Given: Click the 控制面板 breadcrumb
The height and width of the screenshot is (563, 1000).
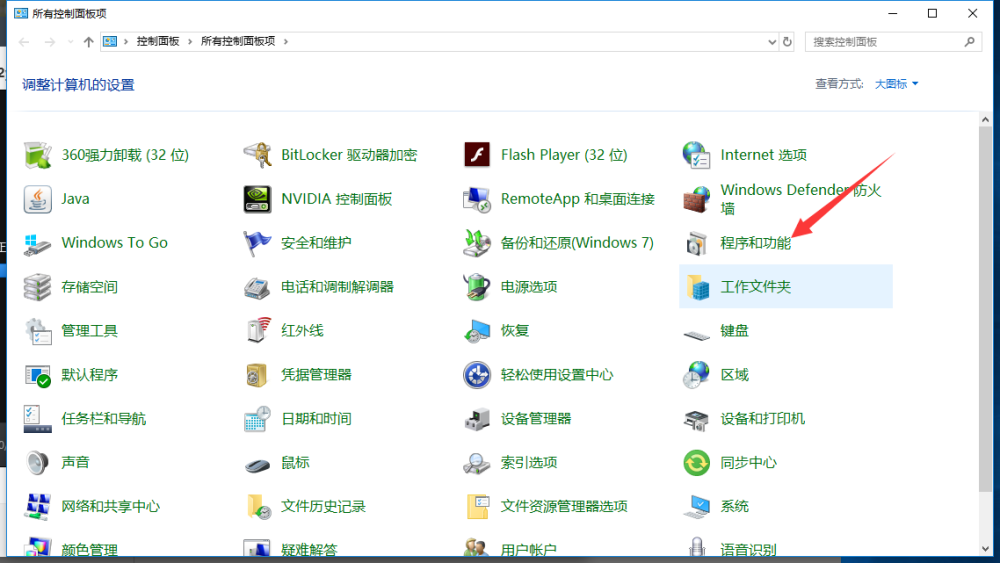Looking at the screenshot, I should click(x=158, y=41).
